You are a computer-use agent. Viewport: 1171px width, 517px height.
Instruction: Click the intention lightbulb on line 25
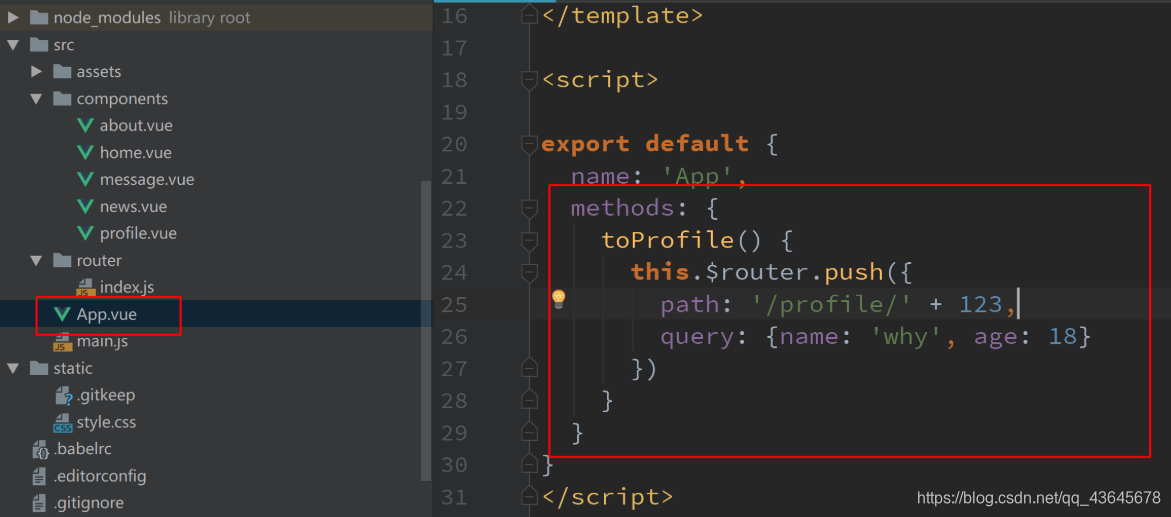(558, 300)
